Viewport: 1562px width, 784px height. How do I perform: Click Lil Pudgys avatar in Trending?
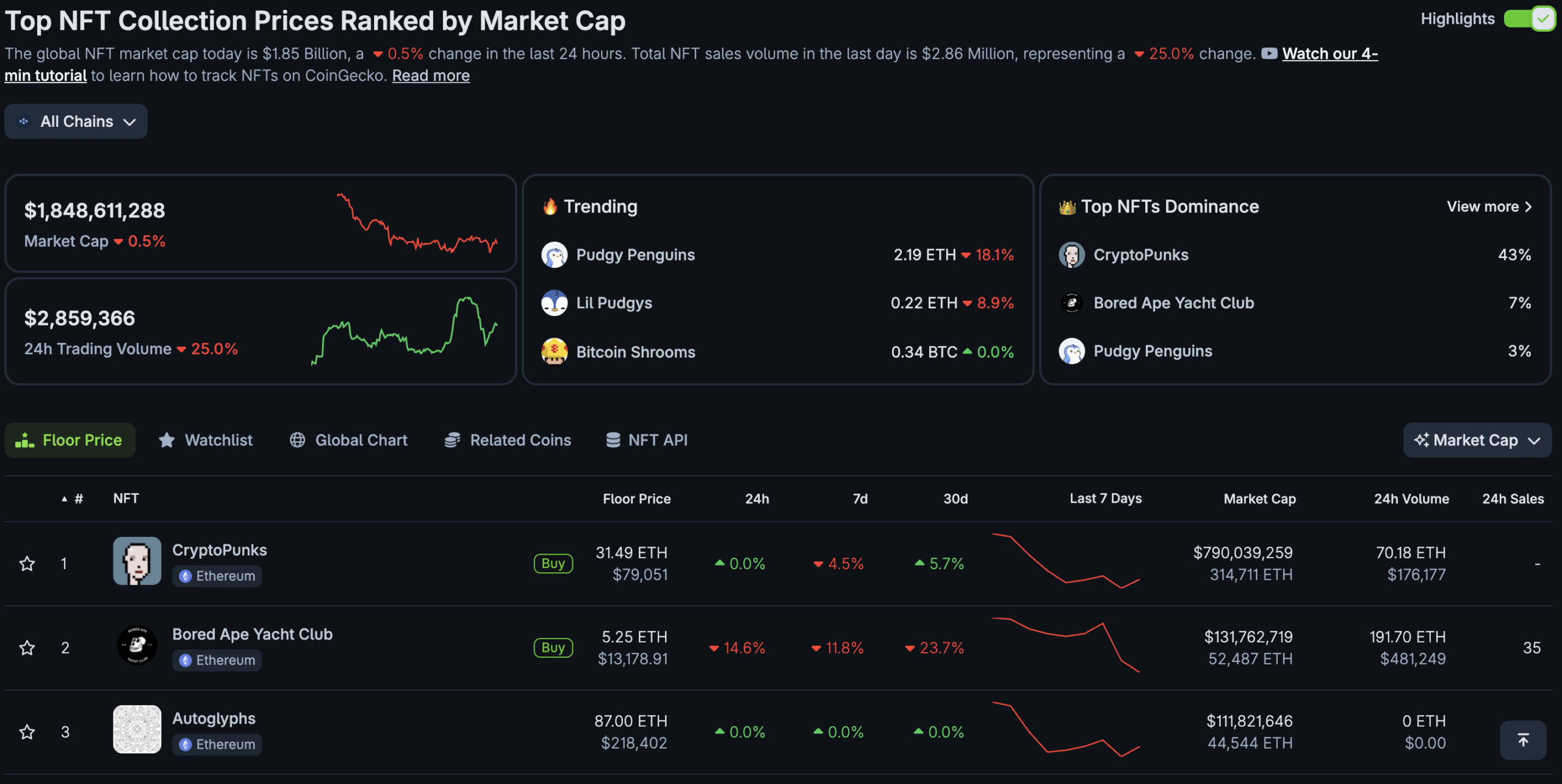[554, 303]
